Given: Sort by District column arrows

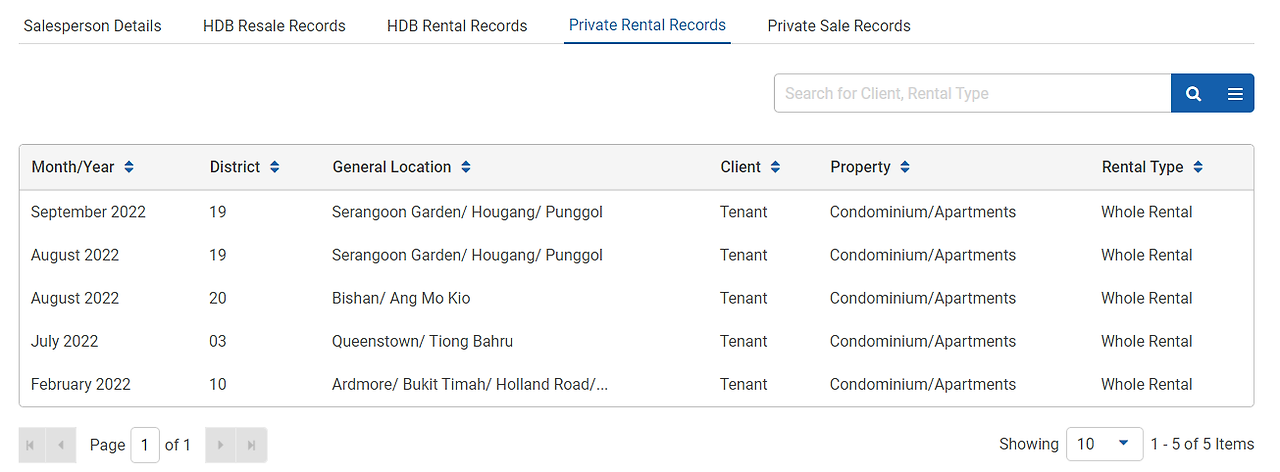Looking at the screenshot, I should tap(275, 167).
